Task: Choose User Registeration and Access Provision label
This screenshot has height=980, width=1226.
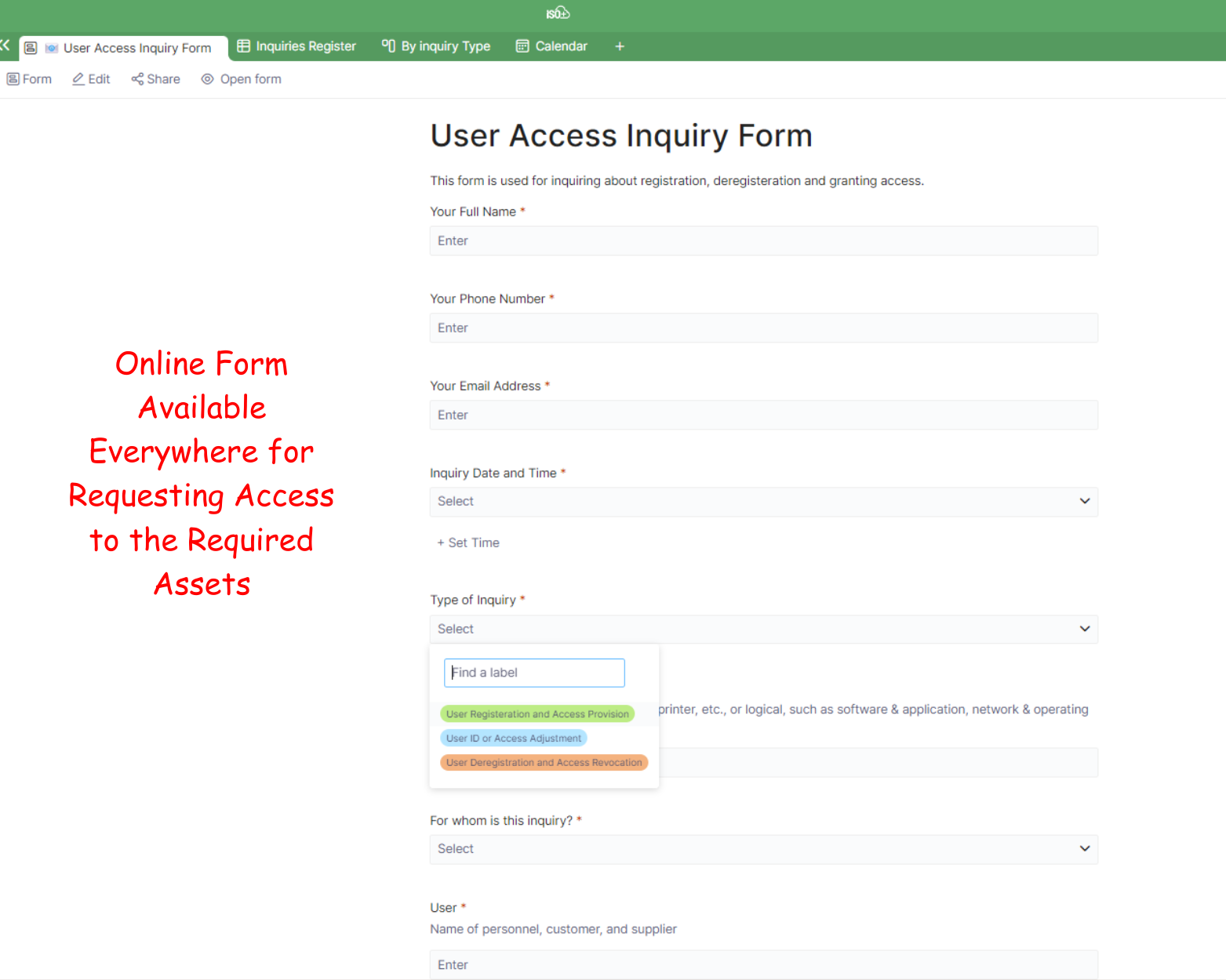Action: coord(537,714)
